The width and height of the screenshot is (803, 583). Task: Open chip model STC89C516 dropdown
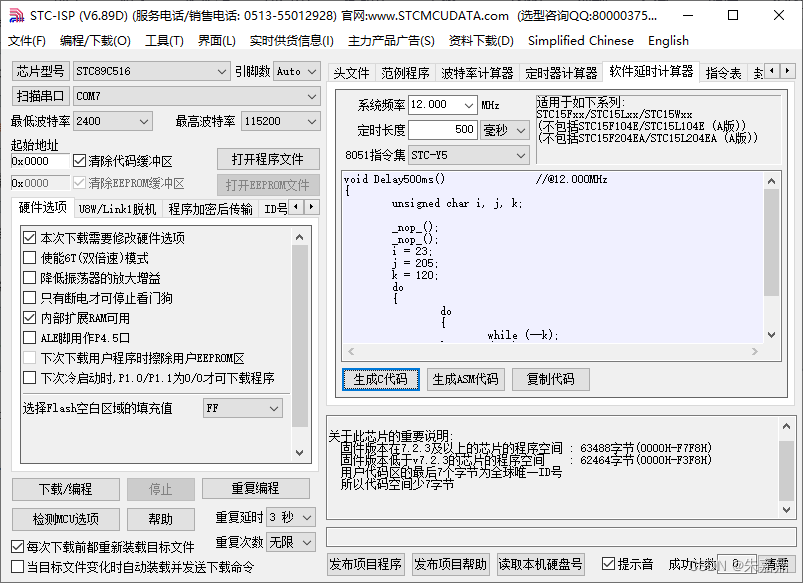151,71
